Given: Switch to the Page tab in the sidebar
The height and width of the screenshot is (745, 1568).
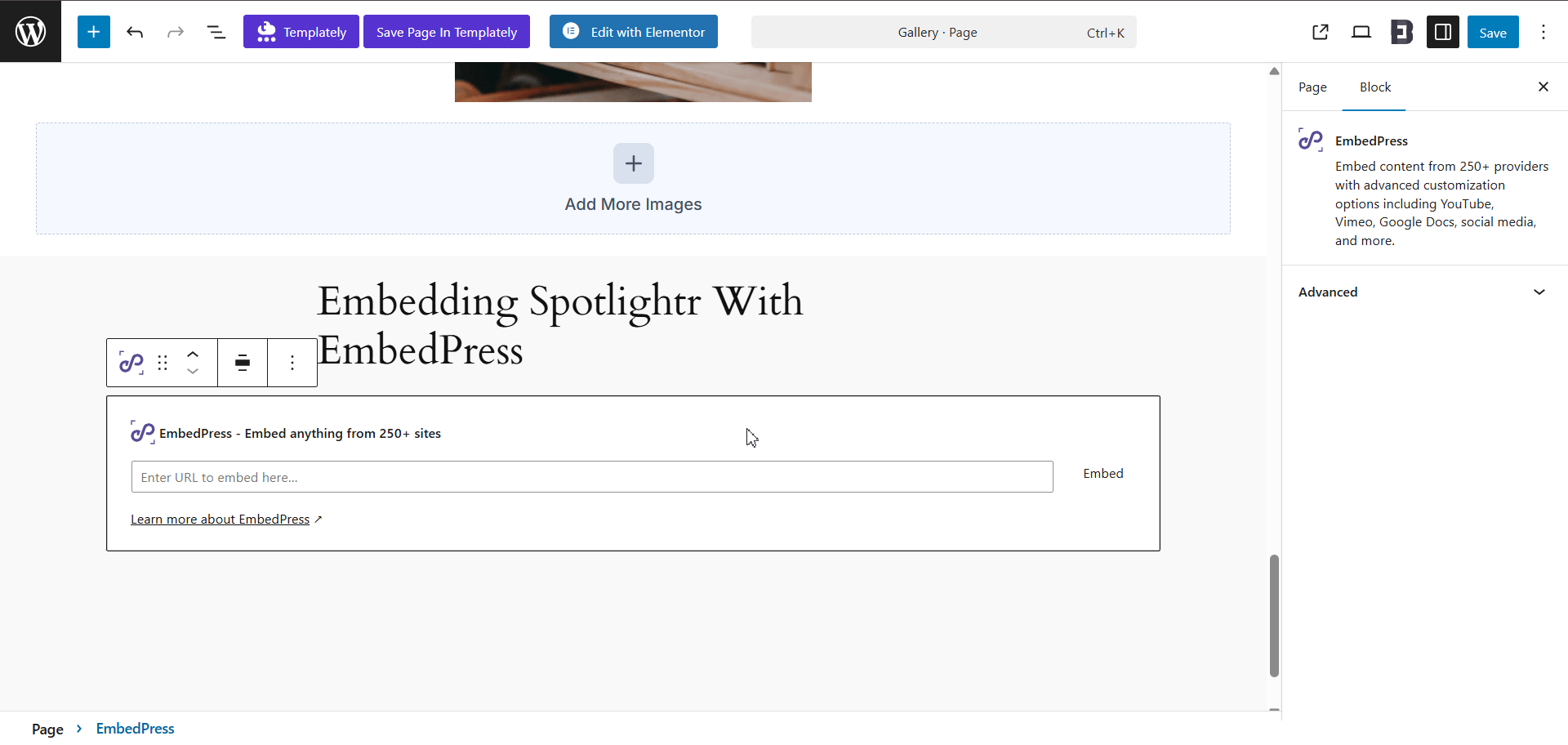Looking at the screenshot, I should 1312,87.
